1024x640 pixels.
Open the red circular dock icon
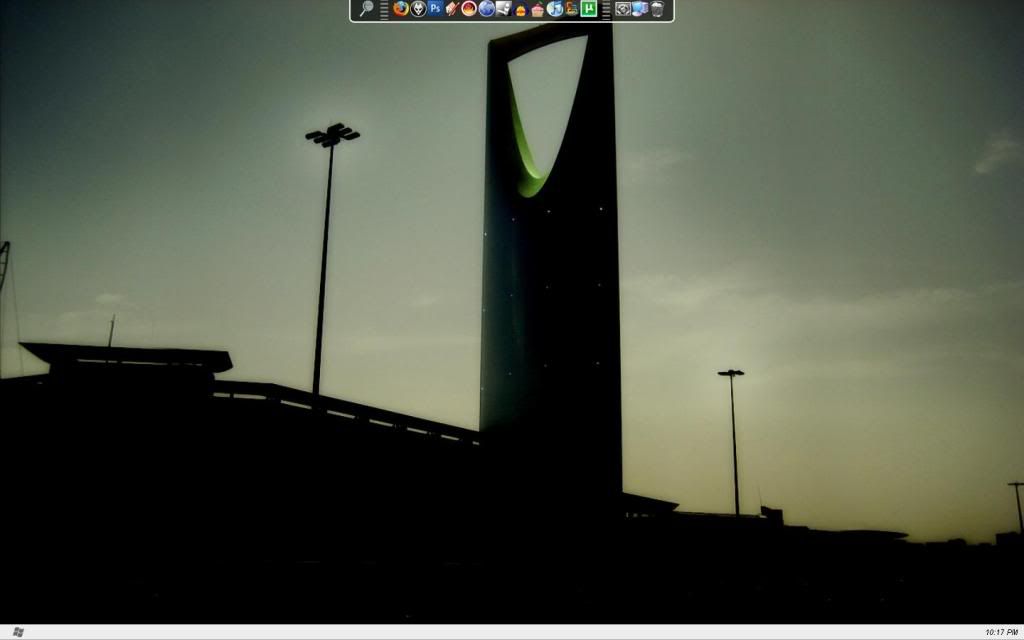[469, 9]
